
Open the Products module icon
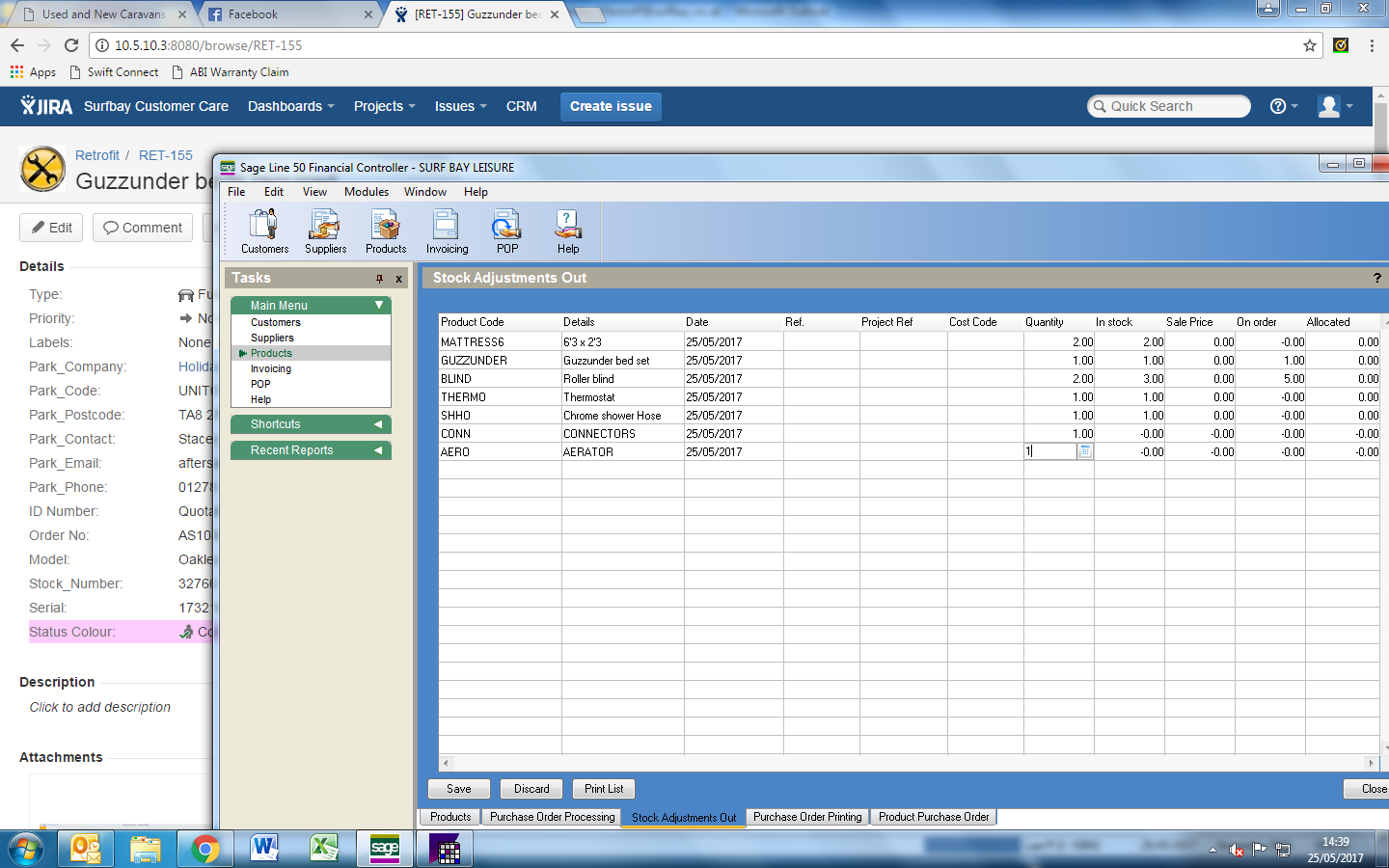(x=386, y=231)
